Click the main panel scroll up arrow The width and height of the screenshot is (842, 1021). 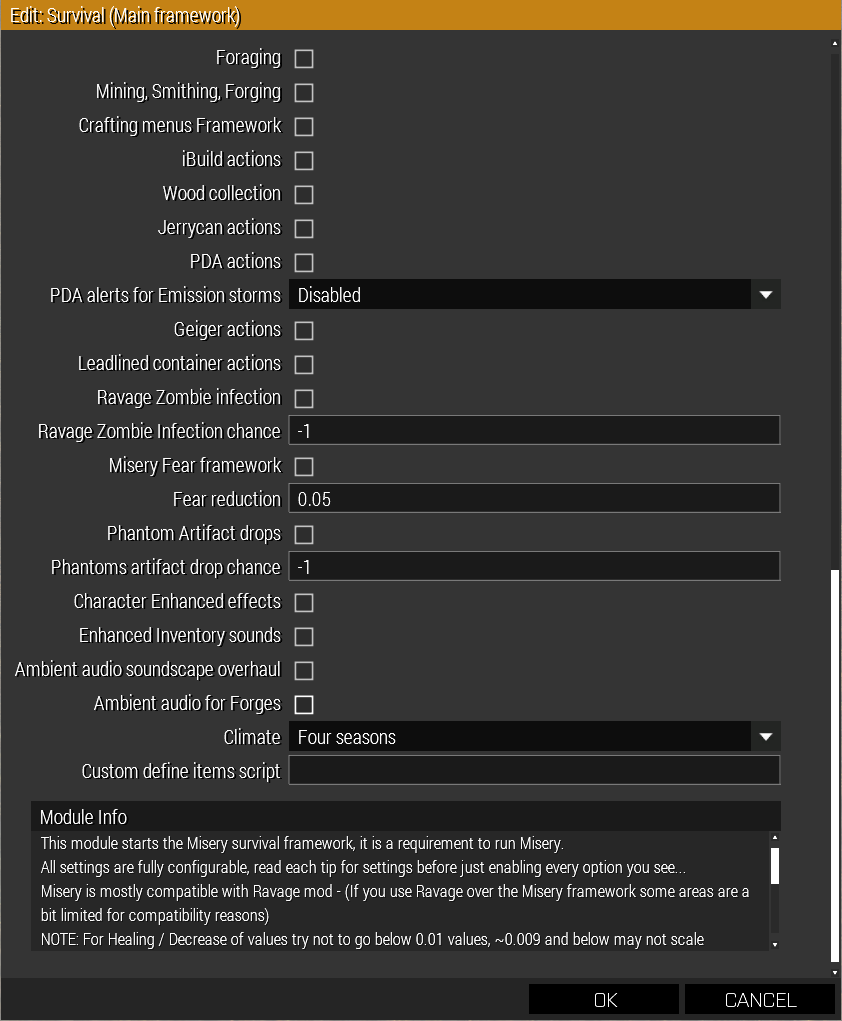click(x=836, y=43)
